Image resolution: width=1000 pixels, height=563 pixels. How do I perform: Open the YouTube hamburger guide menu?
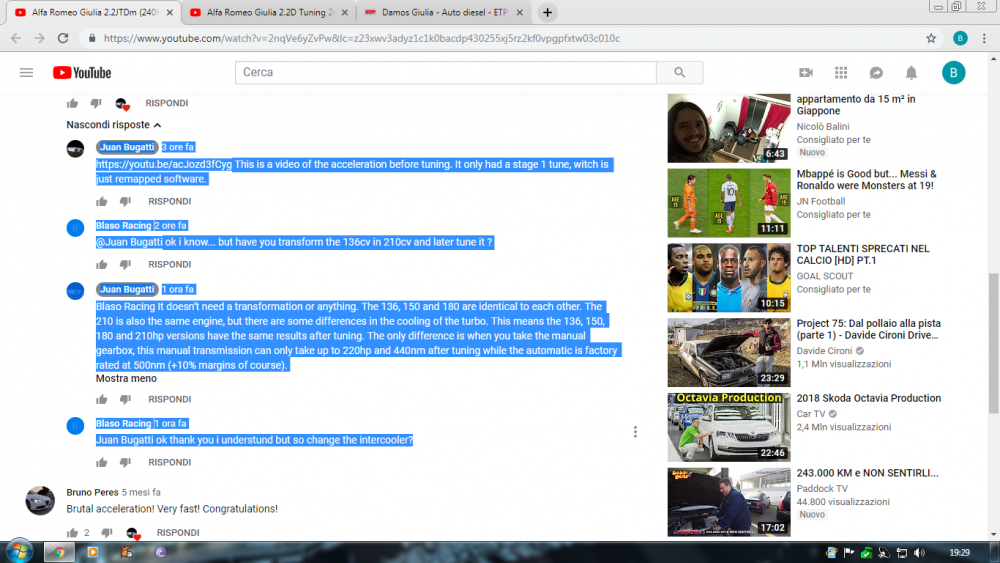[26, 73]
